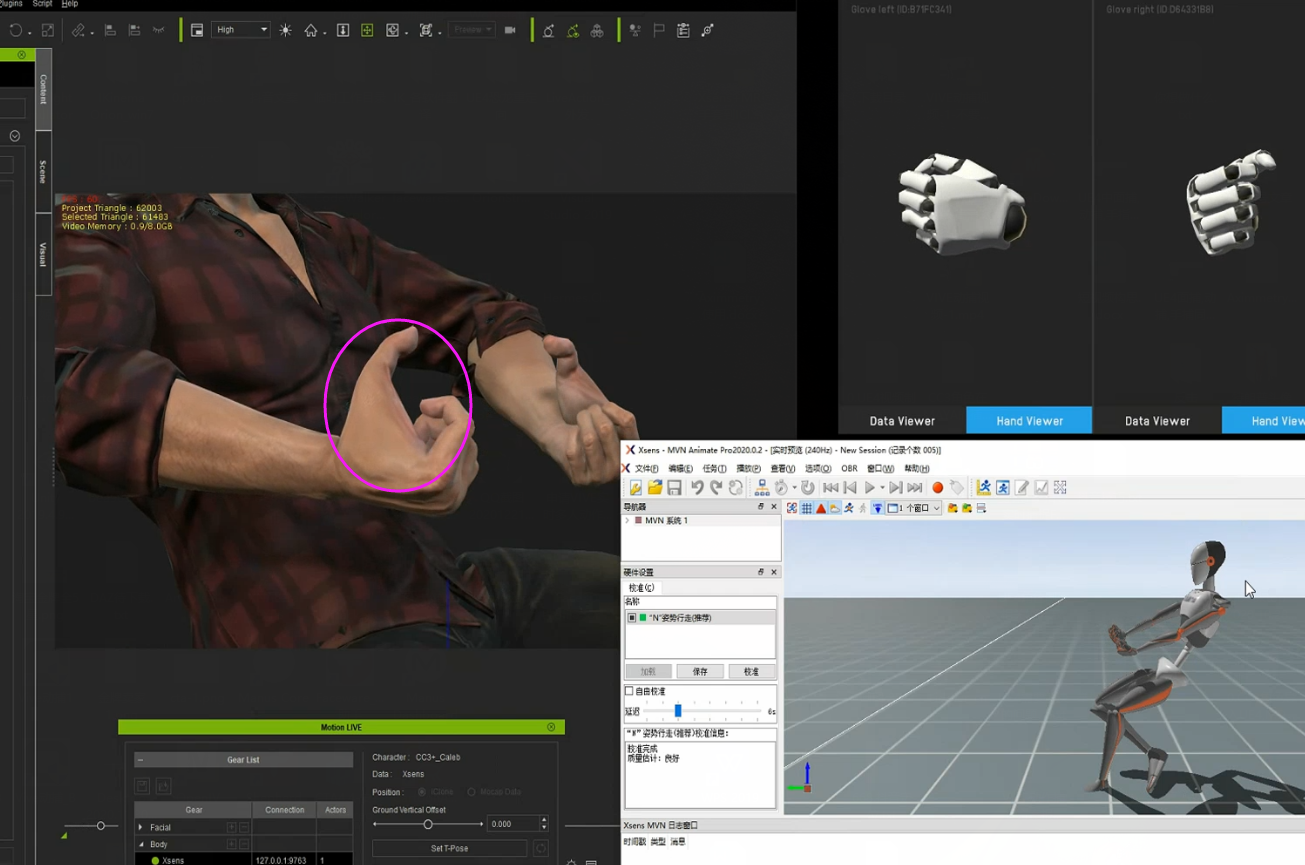The image size is (1305, 865).
Task: Click the Ground Vertical Offset value field
Action: [x=514, y=824]
